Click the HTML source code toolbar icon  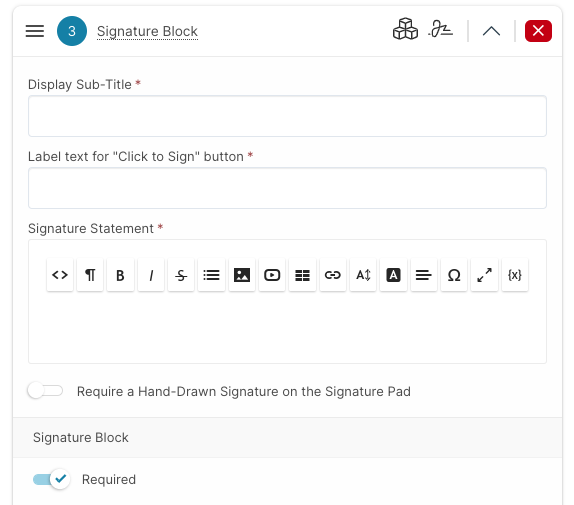point(60,275)
